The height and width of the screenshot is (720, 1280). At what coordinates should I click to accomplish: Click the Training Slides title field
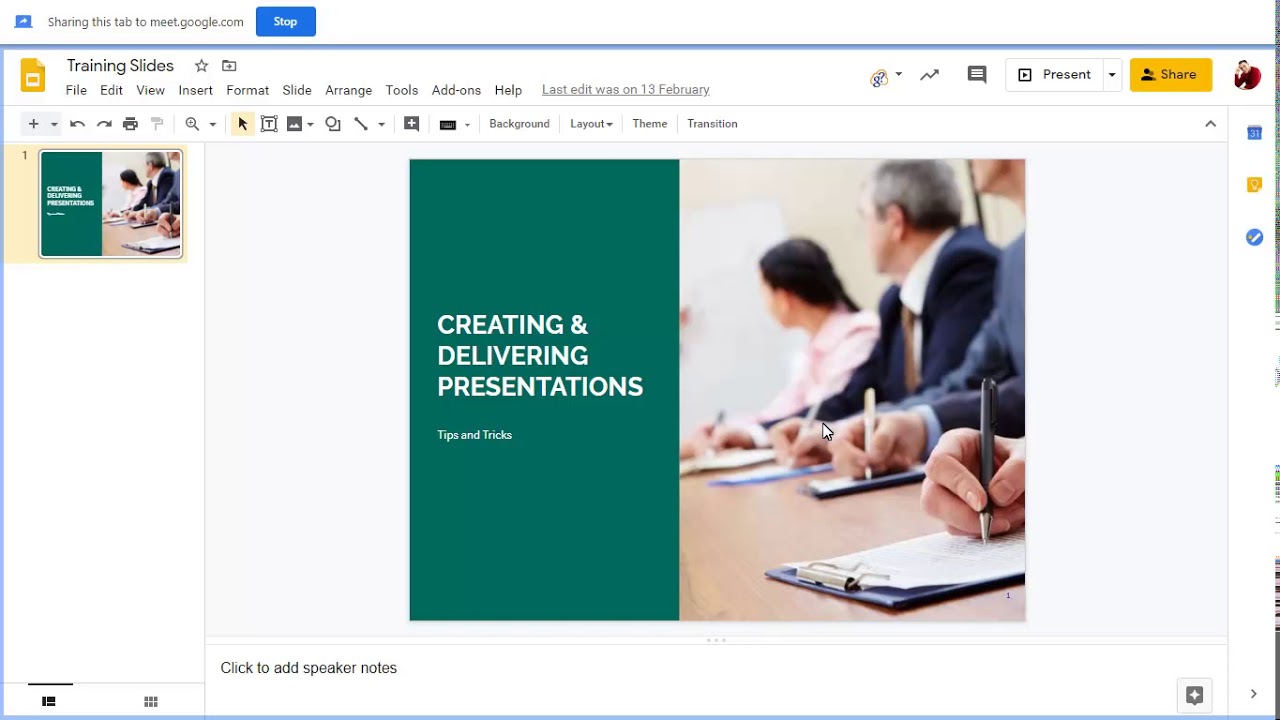coord(120,66)
